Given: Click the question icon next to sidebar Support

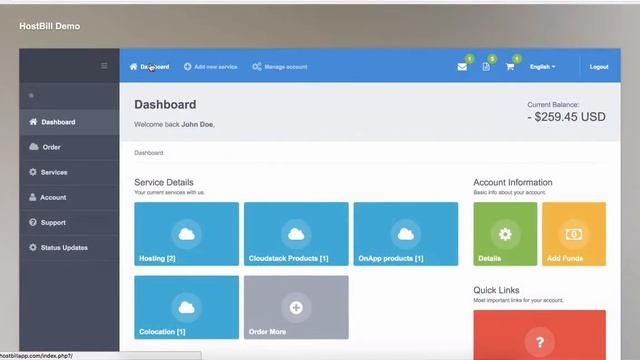Looking at the screenshot, I should 33,222.
